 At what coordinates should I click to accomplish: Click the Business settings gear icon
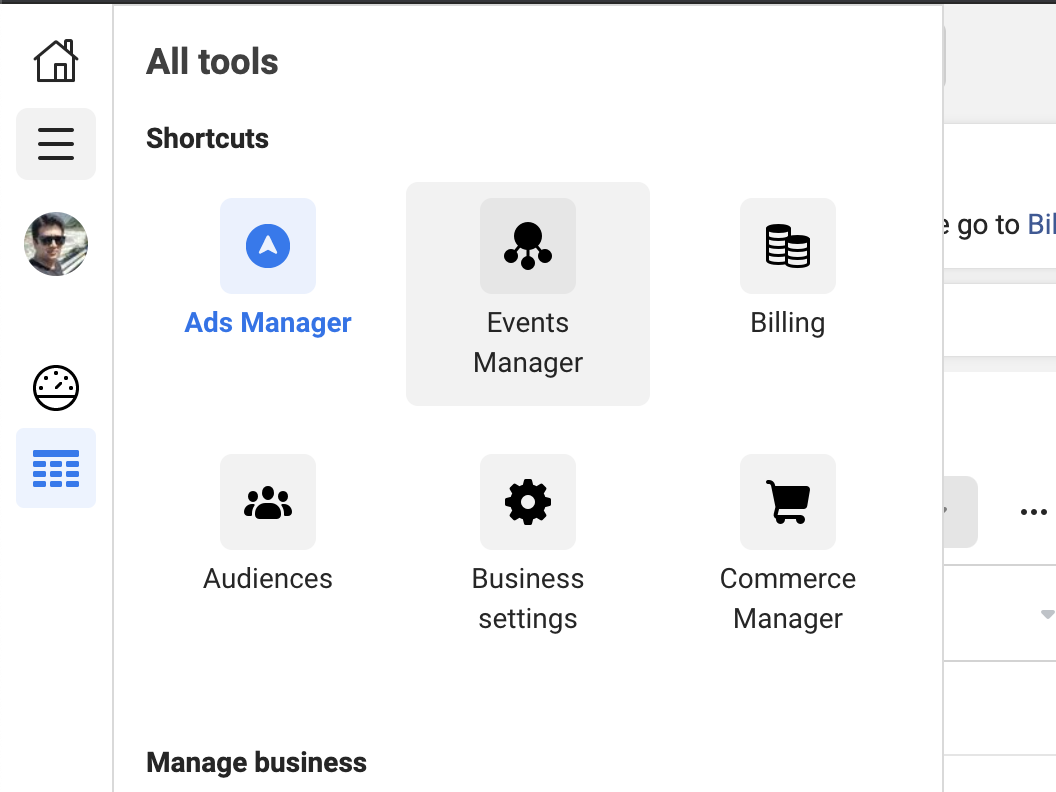(x=528, y=502)
